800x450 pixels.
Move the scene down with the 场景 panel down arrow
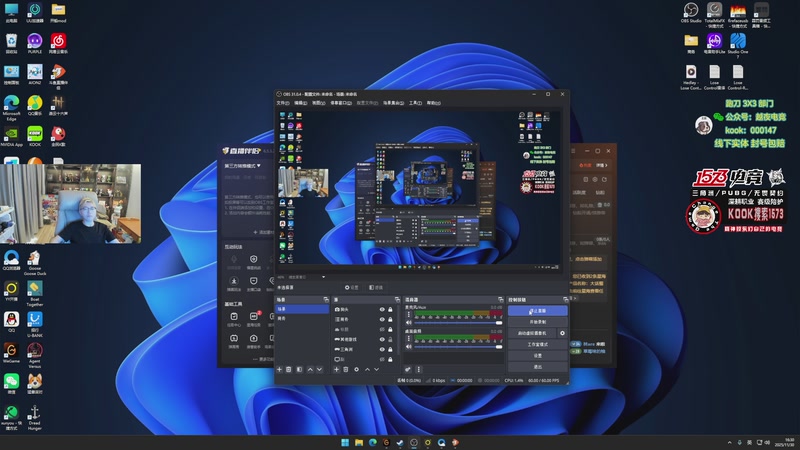(320, 369)
